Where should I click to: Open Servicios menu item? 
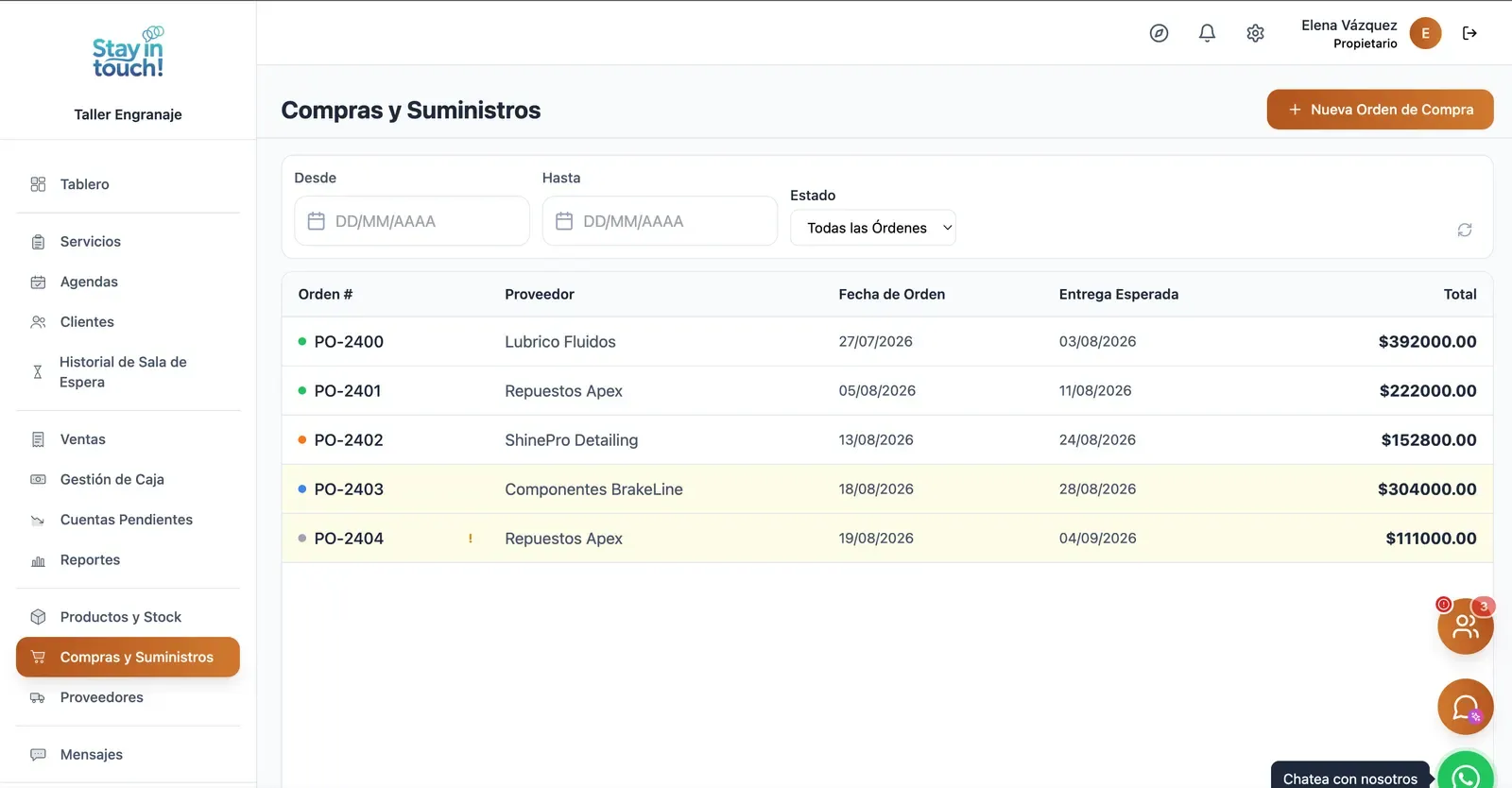pyautogui.click(x=128, y=242)
